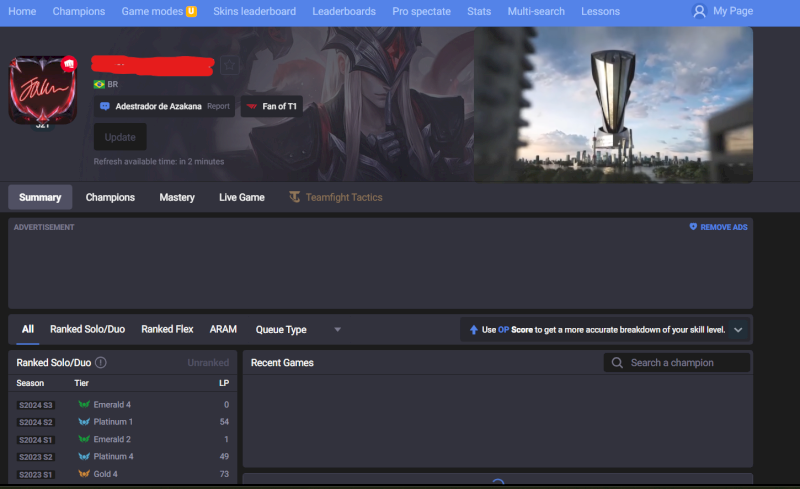Open Skins leaderboard page

255,11
